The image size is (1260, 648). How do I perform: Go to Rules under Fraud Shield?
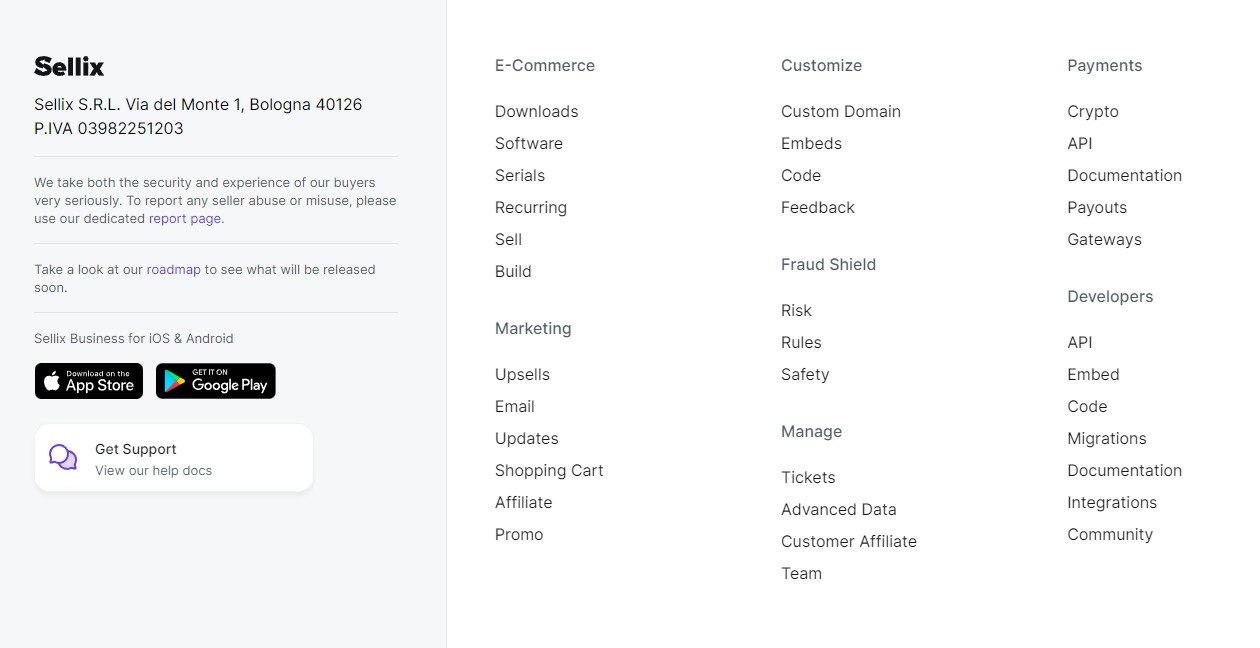click(x=801, y=342)
